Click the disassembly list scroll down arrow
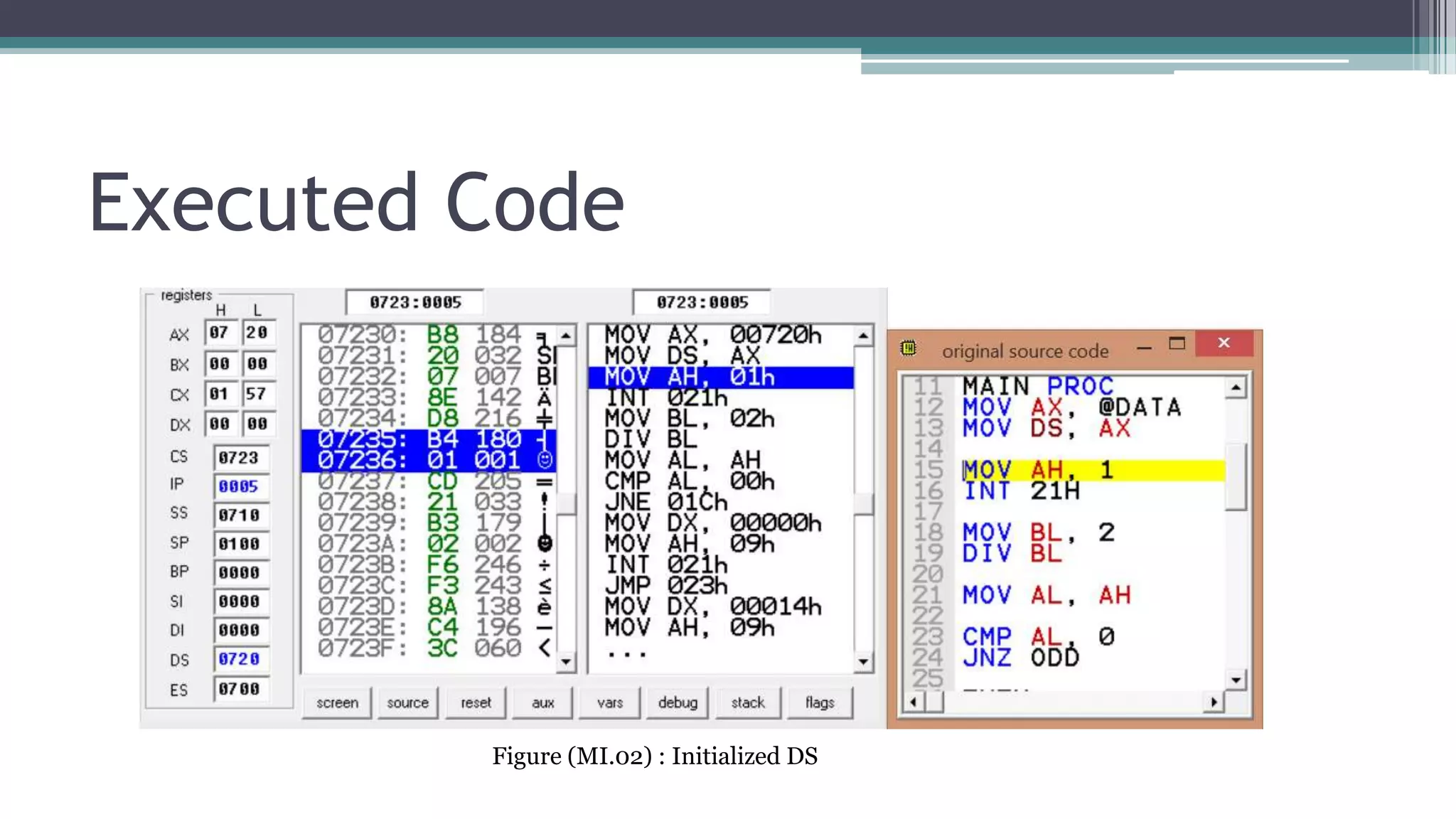The image size is (1456, 819). [863, 661]
